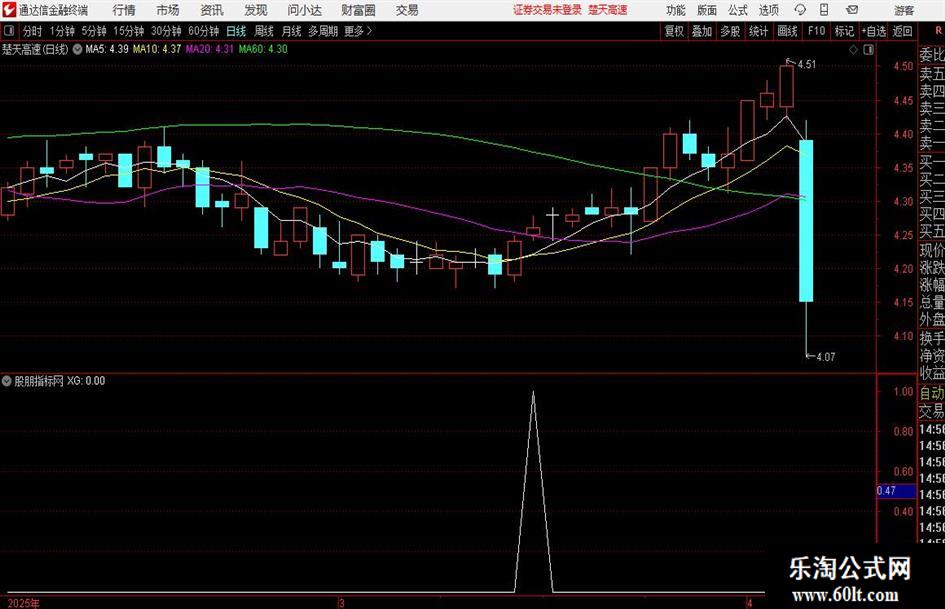Add stock via +自选 button
The height and width of the screenshot is (609, 945).
tap(874, 31)
